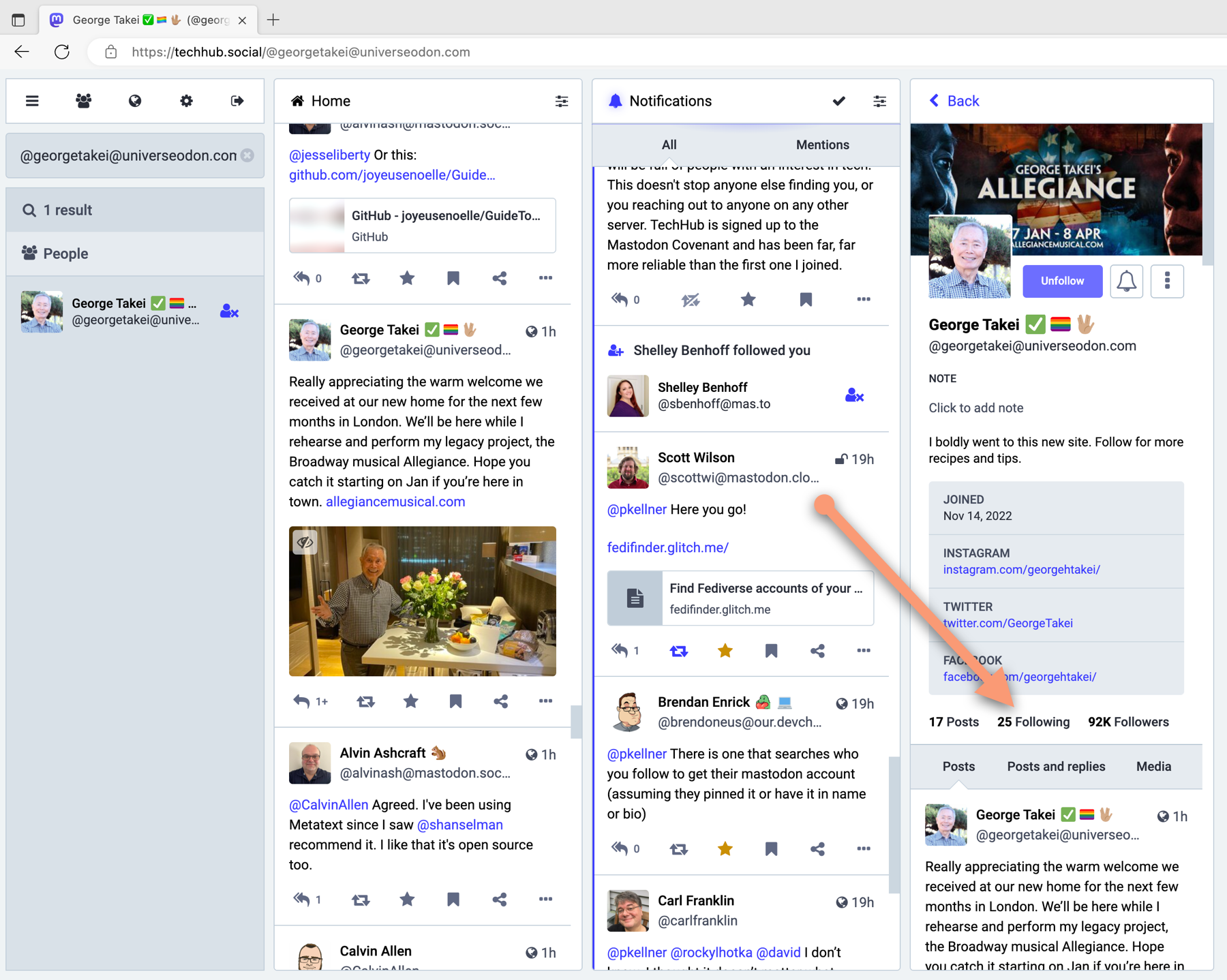Open more menu on Alvin Ashcraft's post
The image size is (1227, 980).
pyautogui.click(x=545, y=900)
